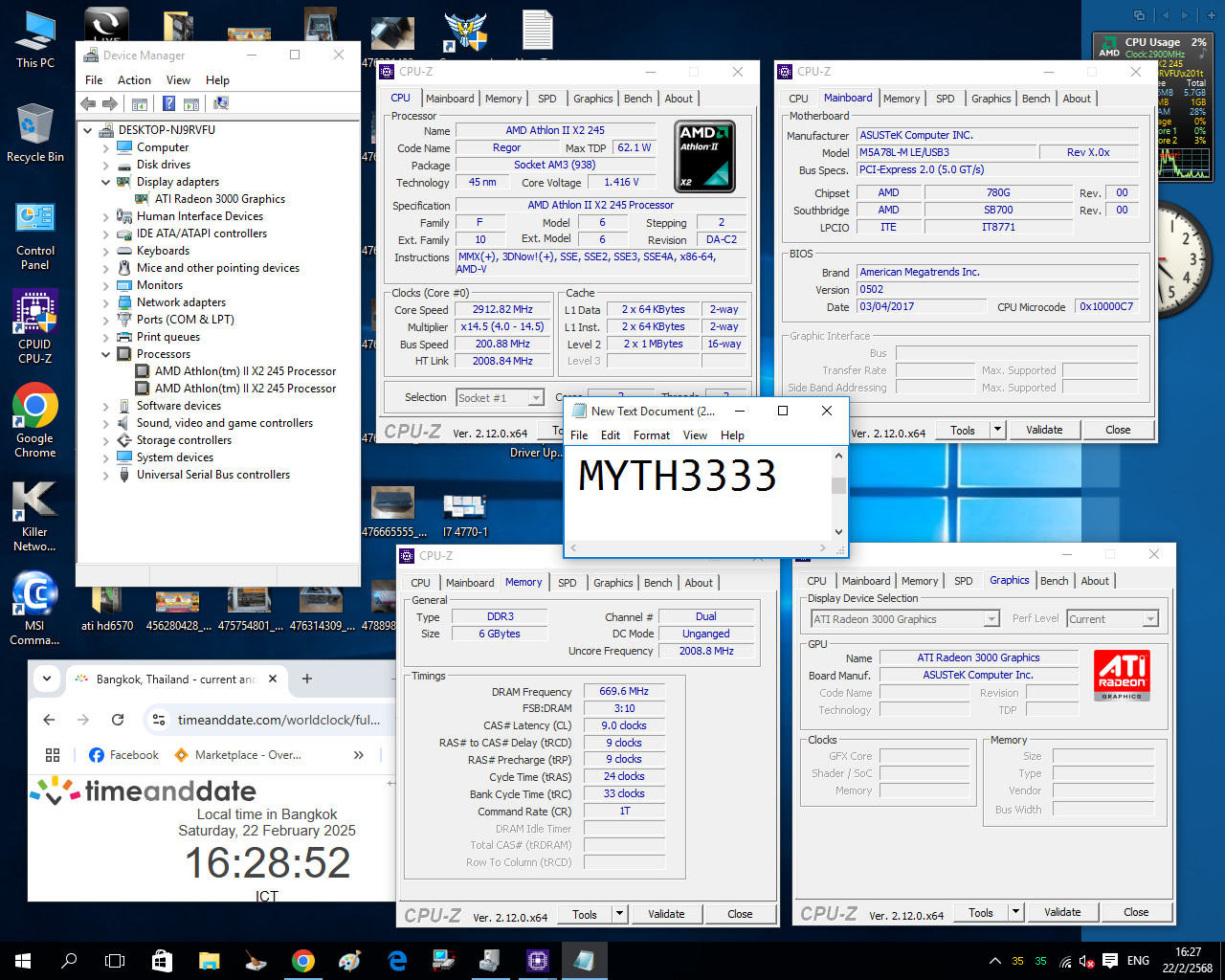Switch to About tab in Graphics CPU-Z window
Screen dimensions: 1225x980
click(1095, 581)
